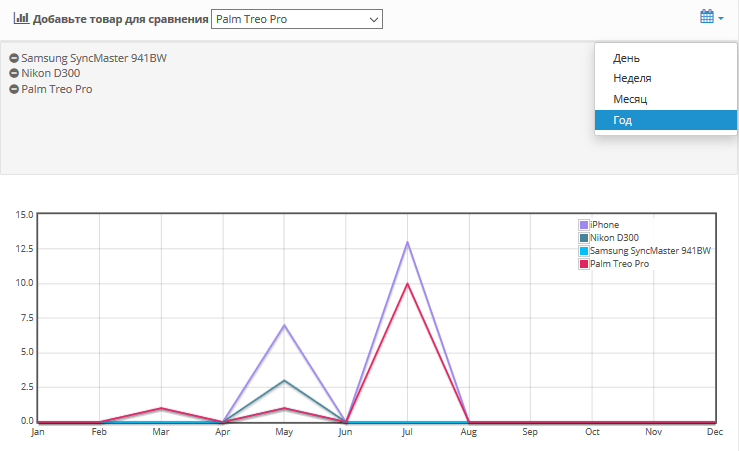
Task: Click the Nikon D300 legend swatch
Action: [x=584, y=238]
